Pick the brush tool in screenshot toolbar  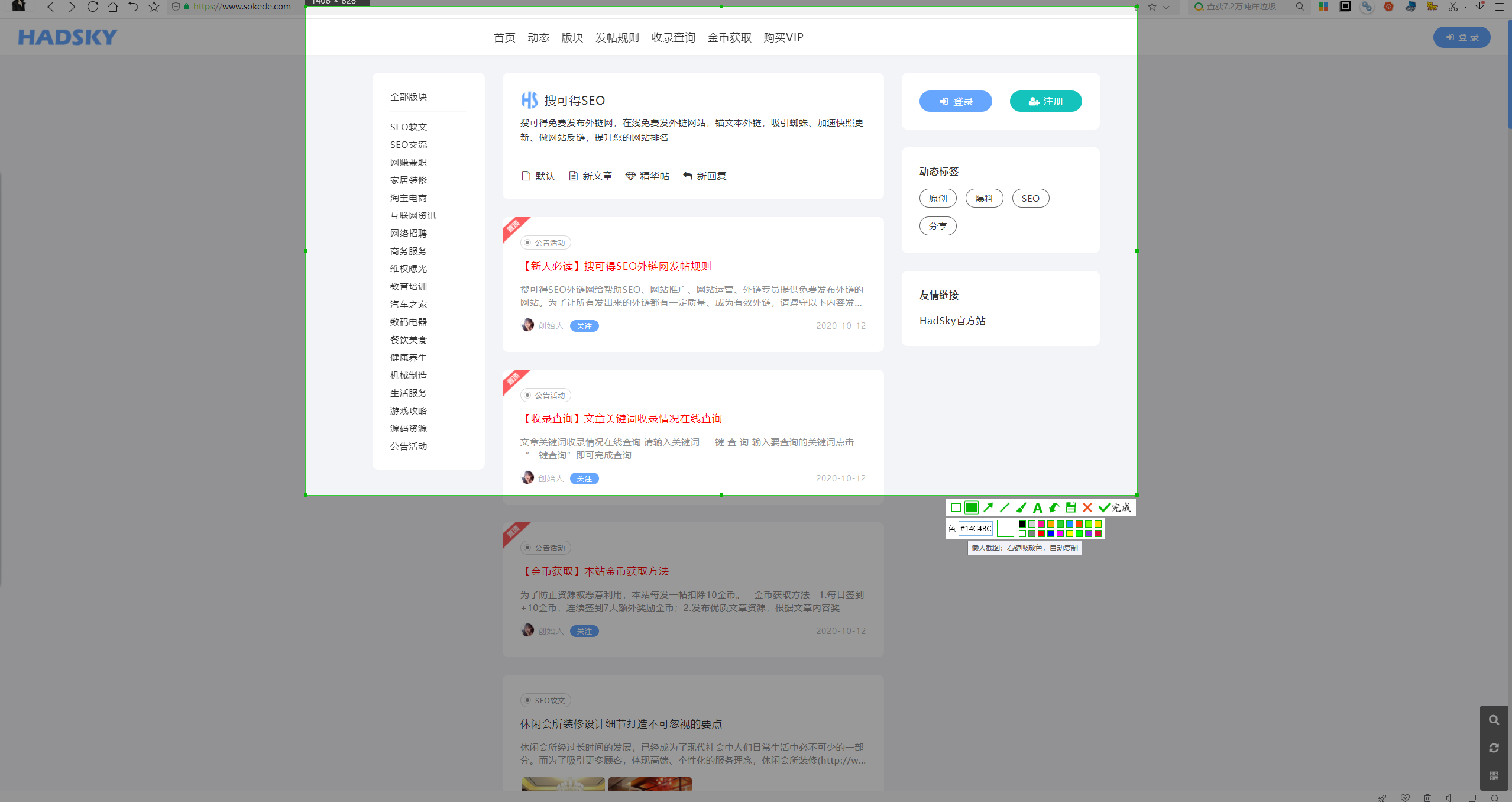click(1021, 507)
